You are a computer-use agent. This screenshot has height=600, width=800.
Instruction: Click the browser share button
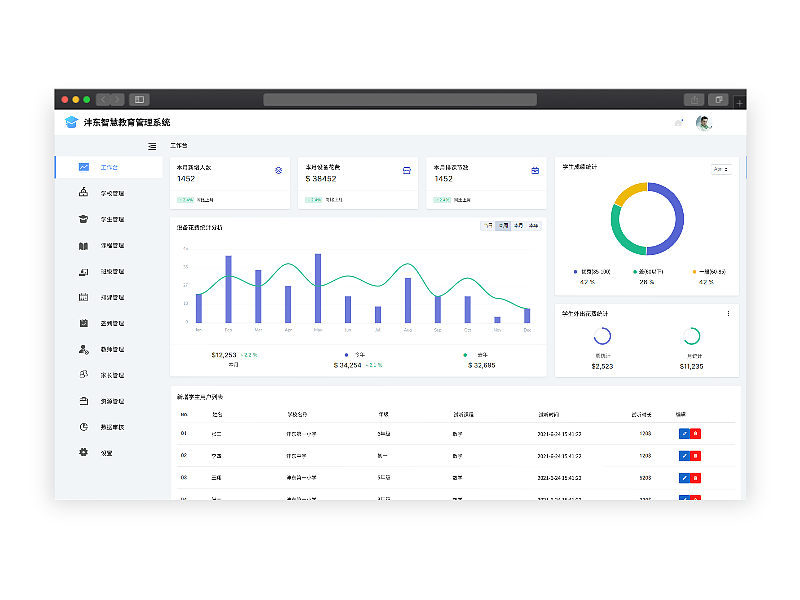pyautogui.click(x=694, y=99)
